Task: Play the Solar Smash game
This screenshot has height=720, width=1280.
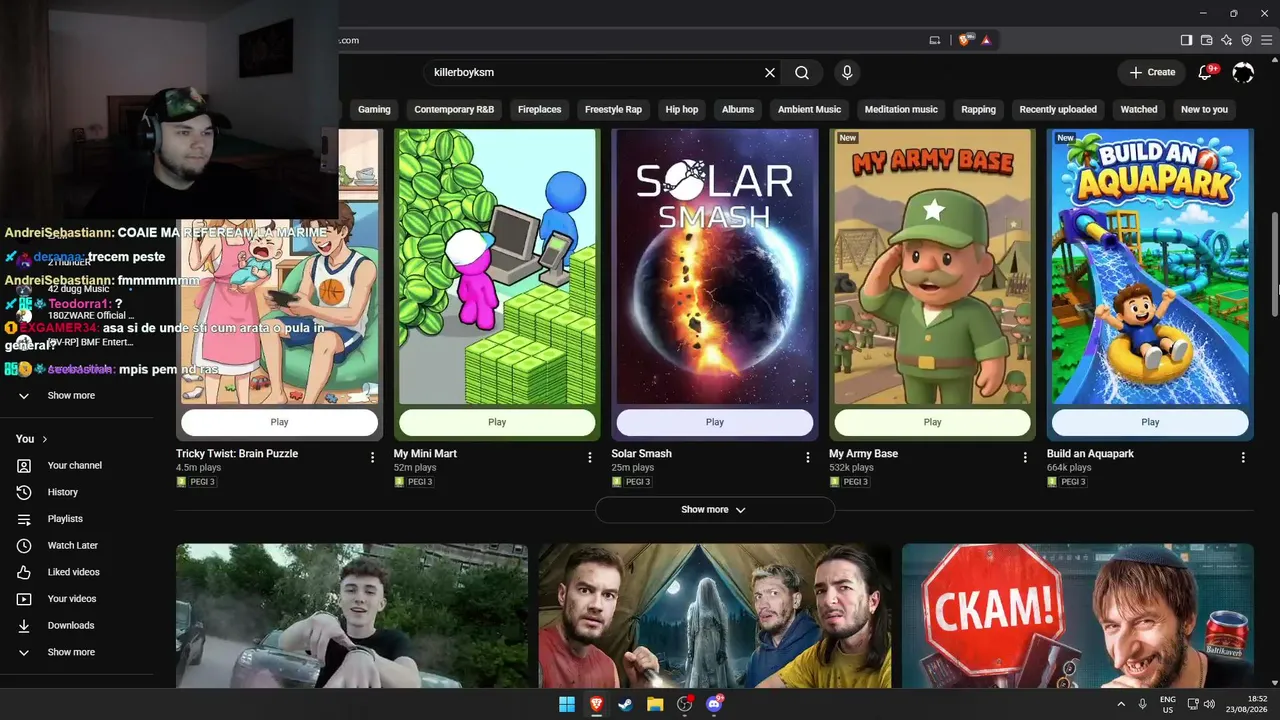Action: coord(715,422)
